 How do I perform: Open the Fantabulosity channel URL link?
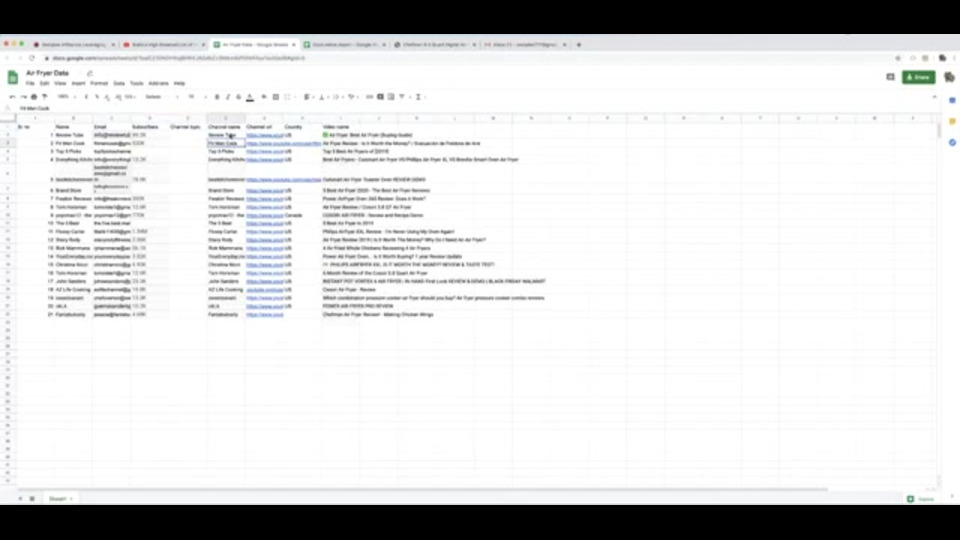click(264, 315)
